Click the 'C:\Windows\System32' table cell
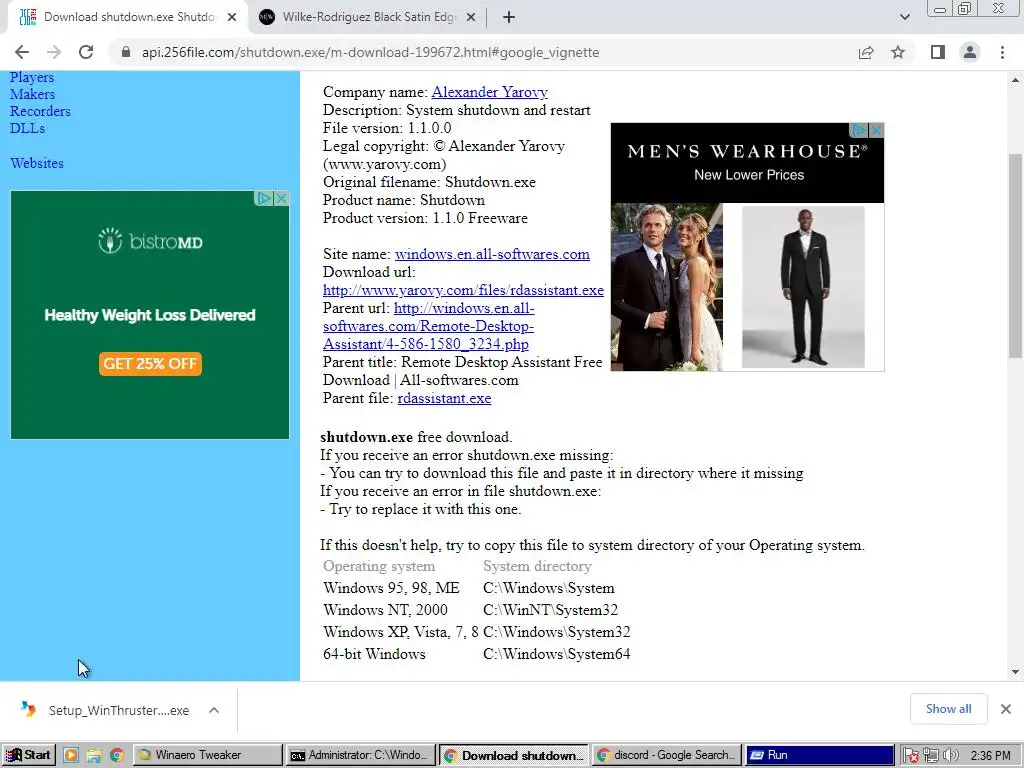The image size is (1024, 768). point(556,632)
